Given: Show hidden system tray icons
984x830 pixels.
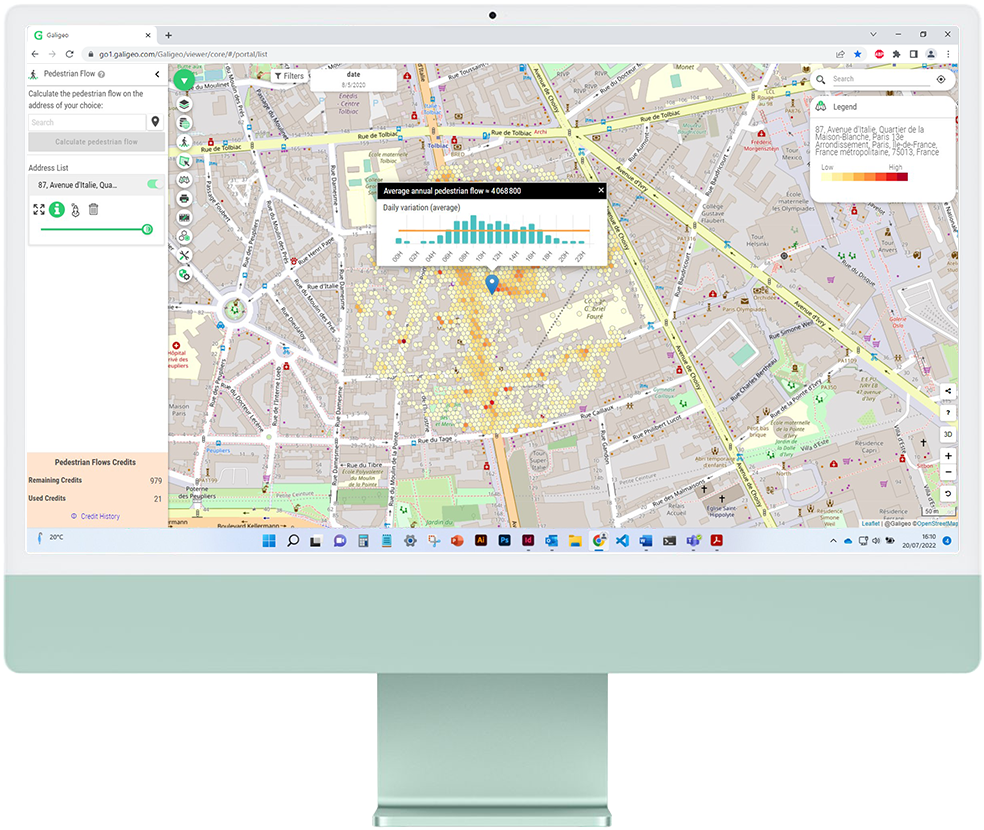Looking at the screenshot, I should tap(833, 541).
